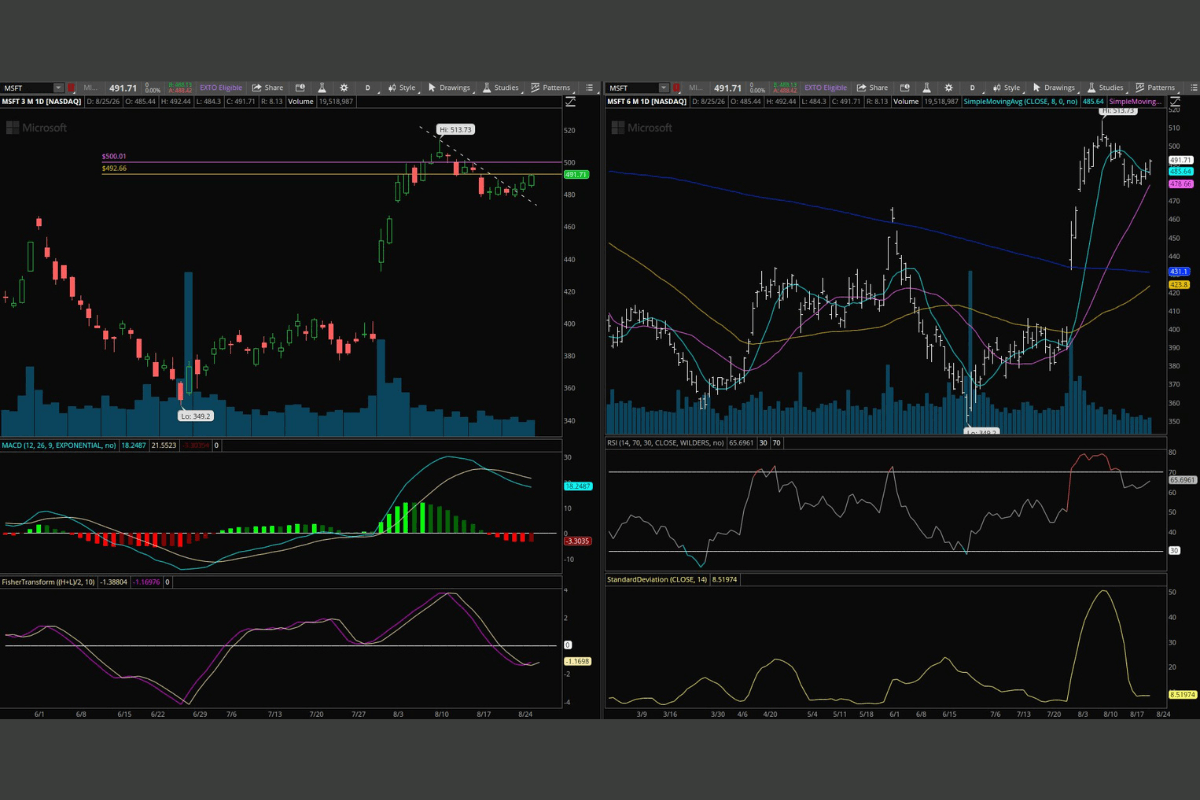The height and width of the screenshot is (800, 1200).
Task: Open the D timeframe selector in left chart
Action: tap(368, 88)
